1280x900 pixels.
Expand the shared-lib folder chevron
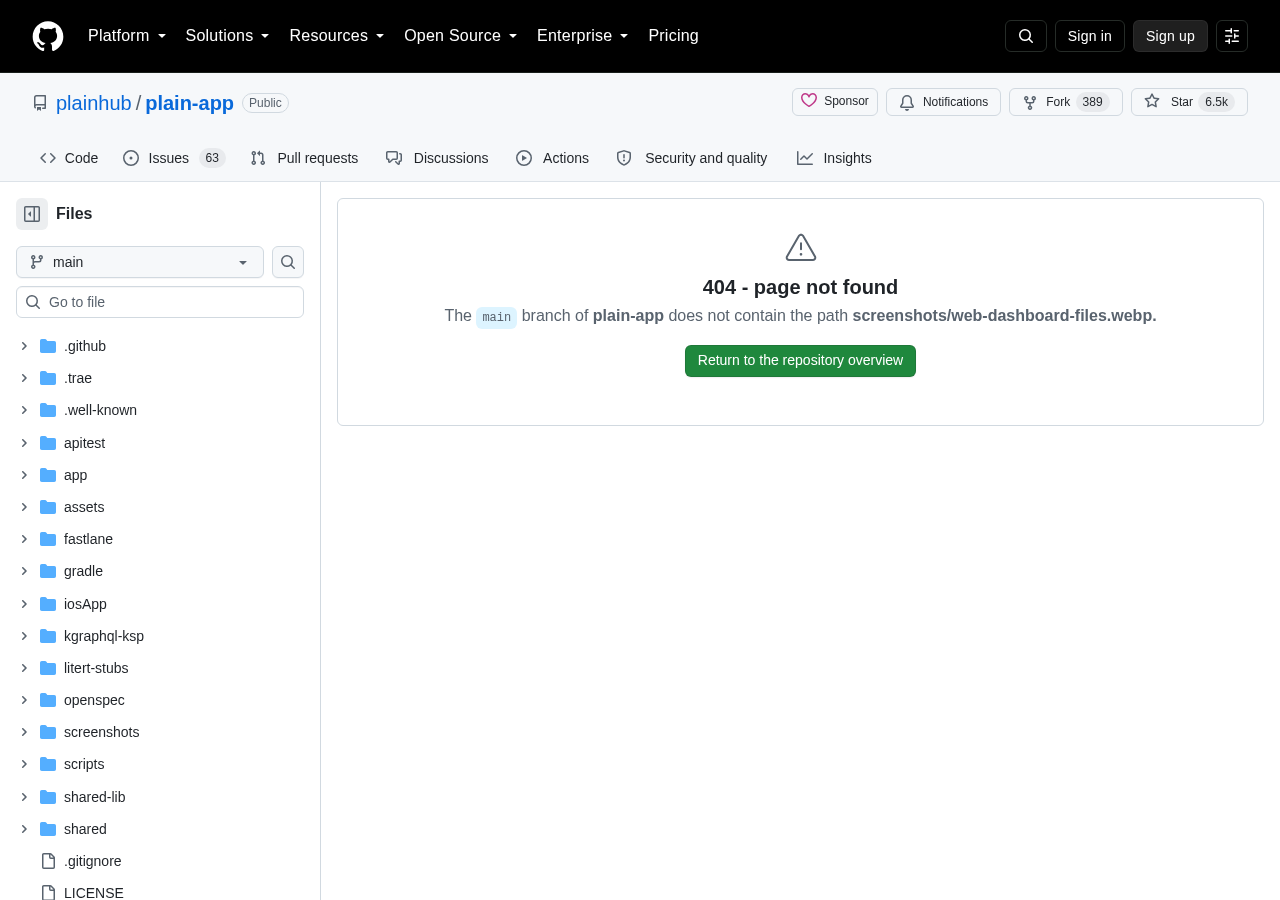(24, 797)
